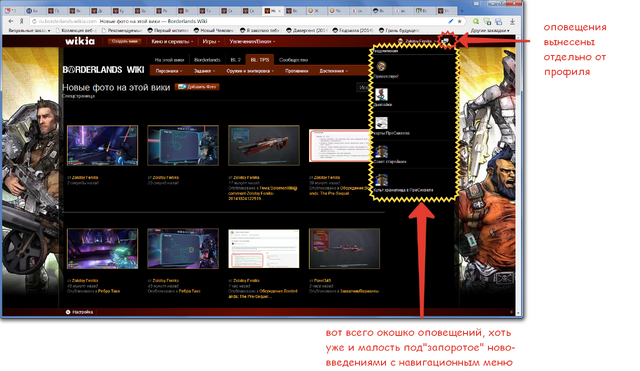Open the Персонажи submenu
The image size is (640, 371).
pyautogui.click(x=169, y=71)
